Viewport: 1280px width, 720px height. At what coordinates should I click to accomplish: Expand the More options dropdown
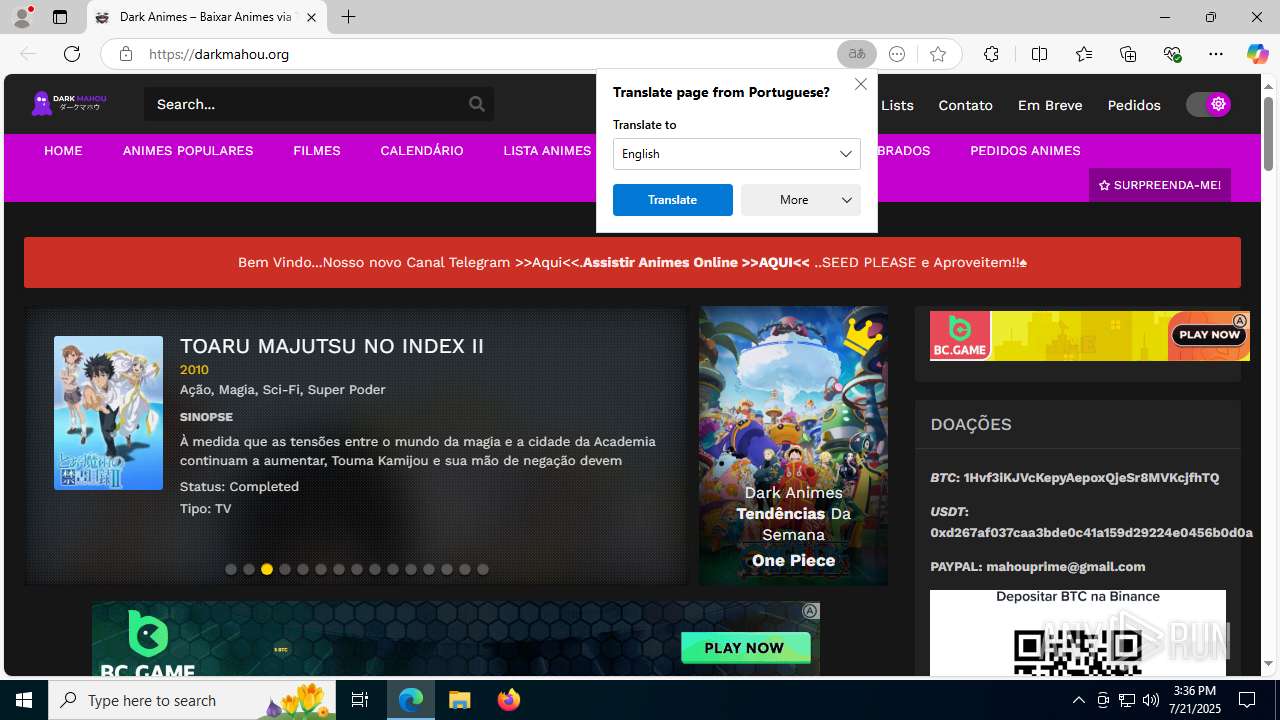801,200
